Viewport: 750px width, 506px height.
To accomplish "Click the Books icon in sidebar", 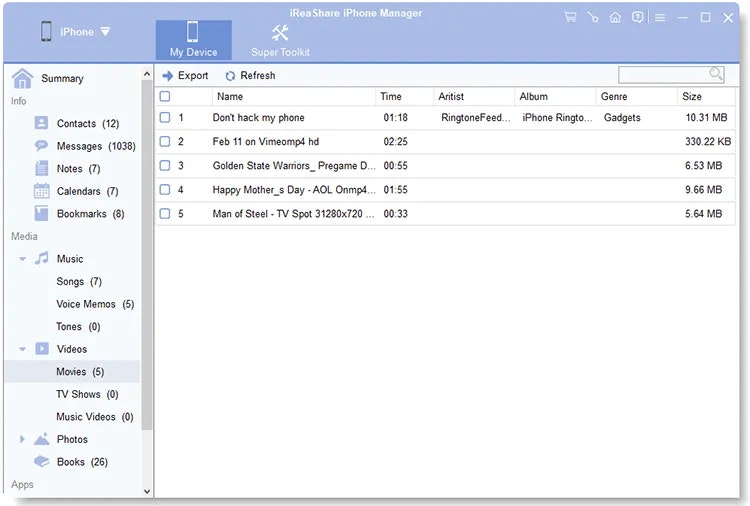I will point(42,462).
